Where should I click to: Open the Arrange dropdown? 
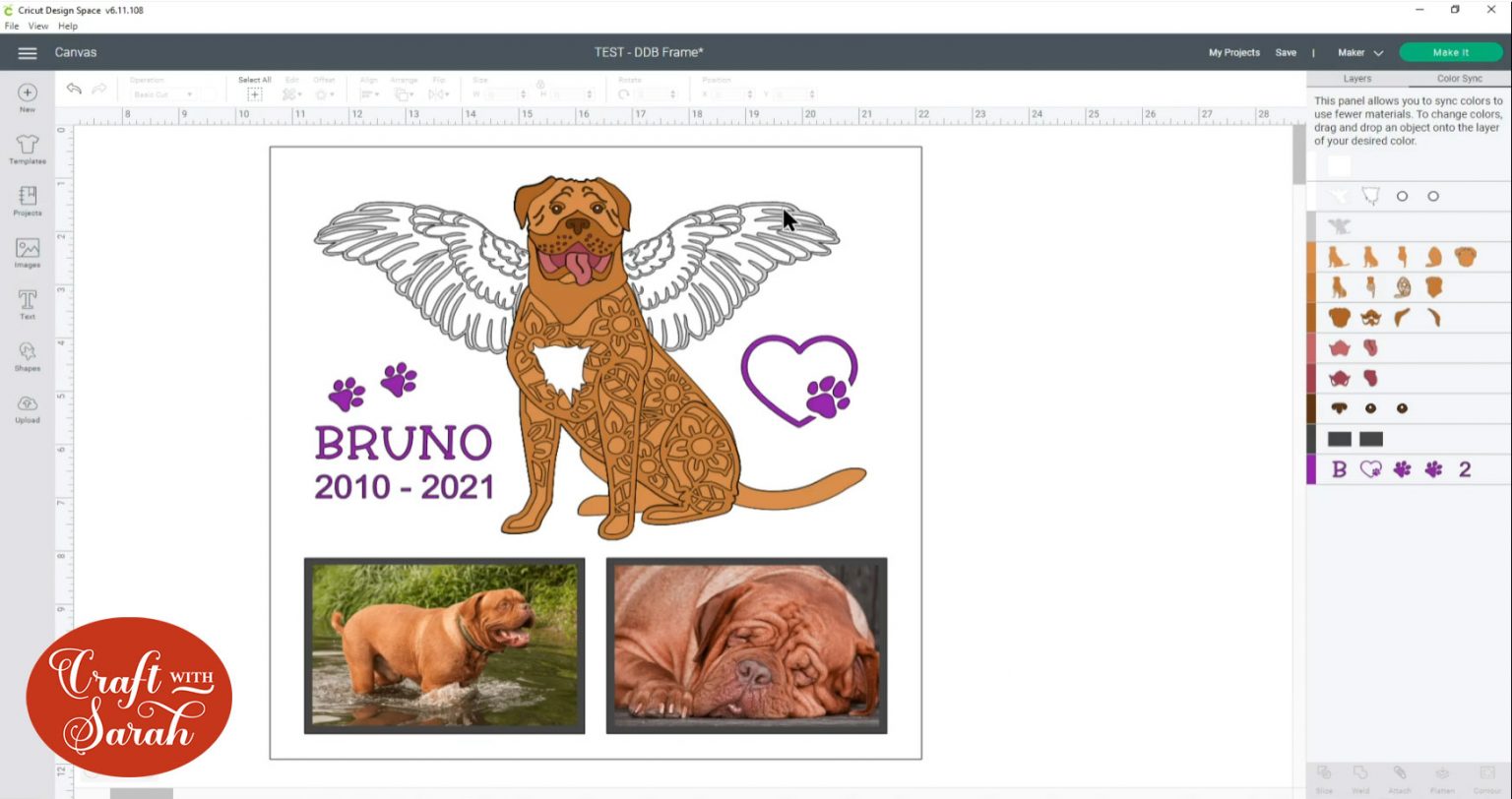[404, 94]
